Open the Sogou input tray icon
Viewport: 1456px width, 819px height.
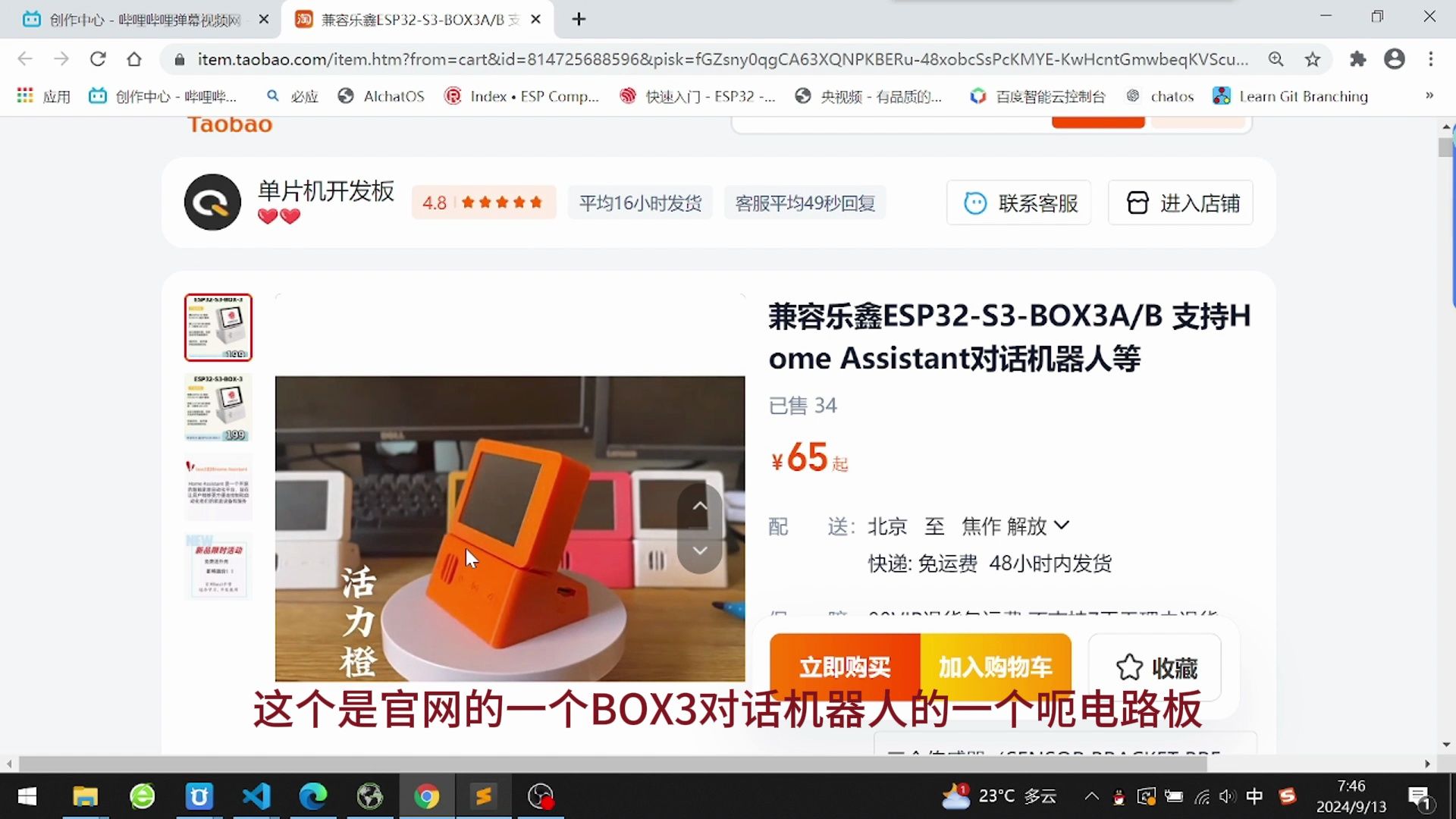pos(1288,796)
